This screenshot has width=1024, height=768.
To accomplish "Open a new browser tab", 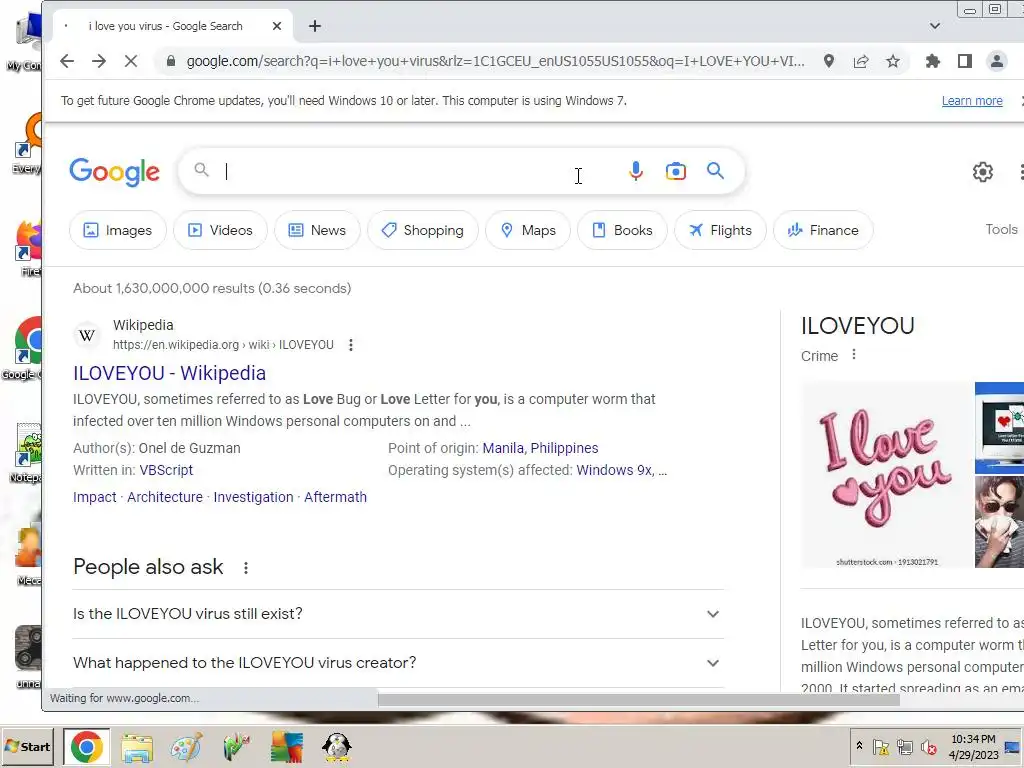I will [315, 26].
